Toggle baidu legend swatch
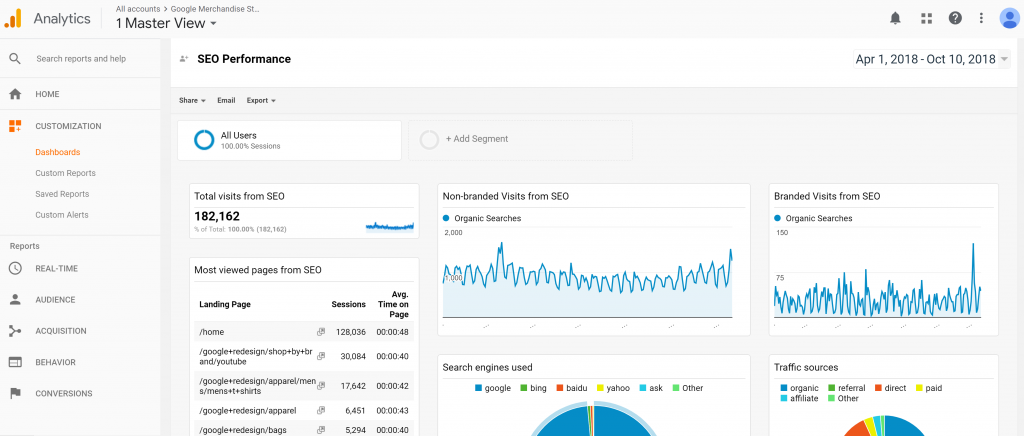 click(x=559, y=388)
